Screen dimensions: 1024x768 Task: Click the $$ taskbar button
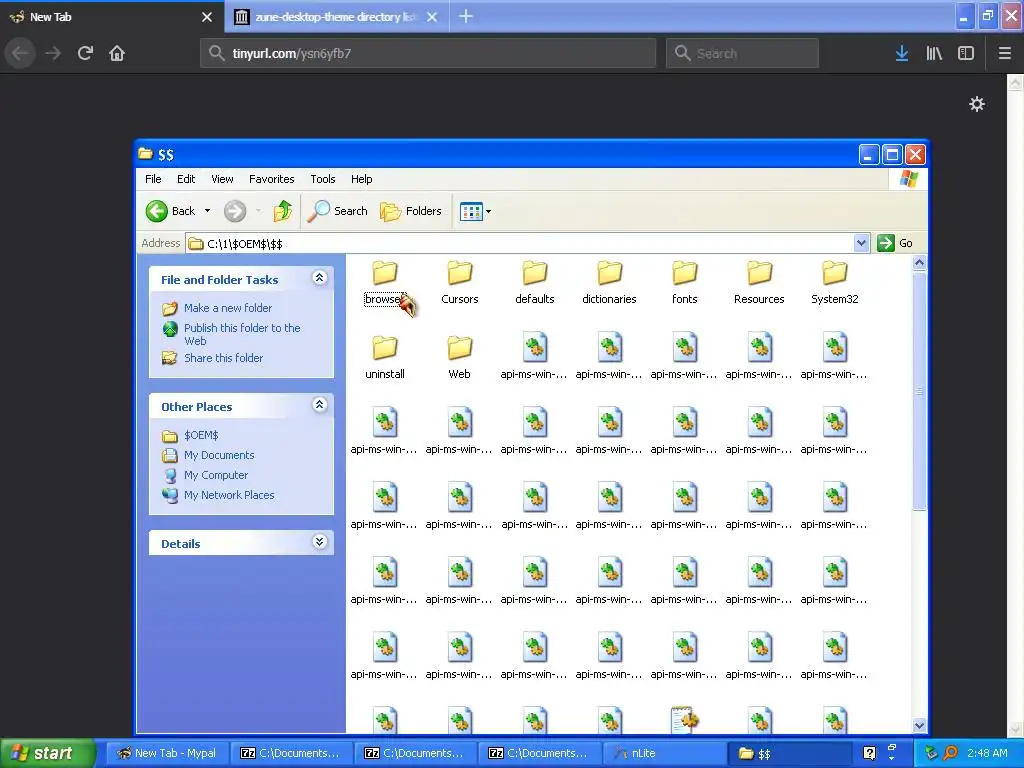tap(790, 753)
